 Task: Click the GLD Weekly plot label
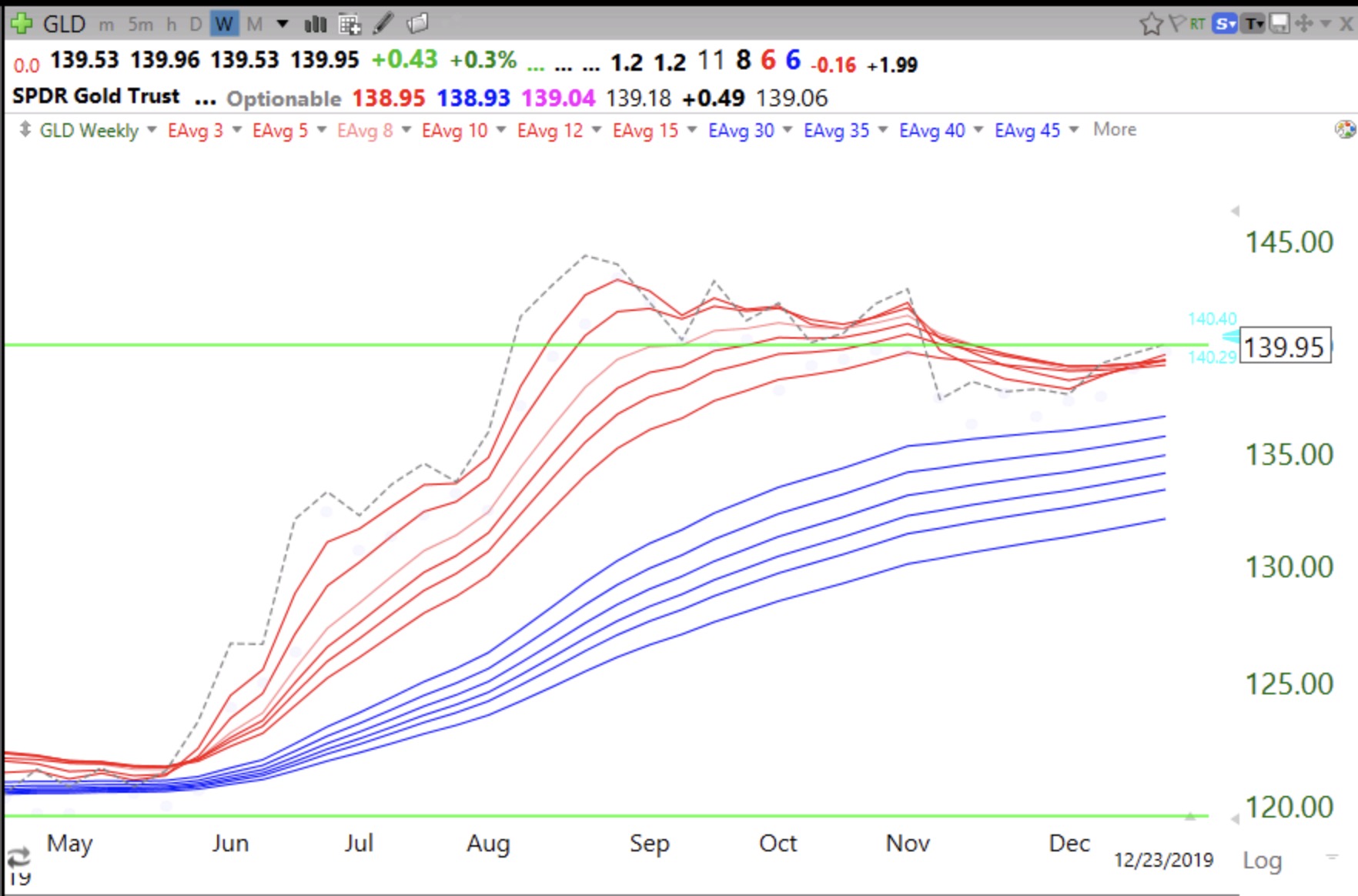tap(89, 130)
